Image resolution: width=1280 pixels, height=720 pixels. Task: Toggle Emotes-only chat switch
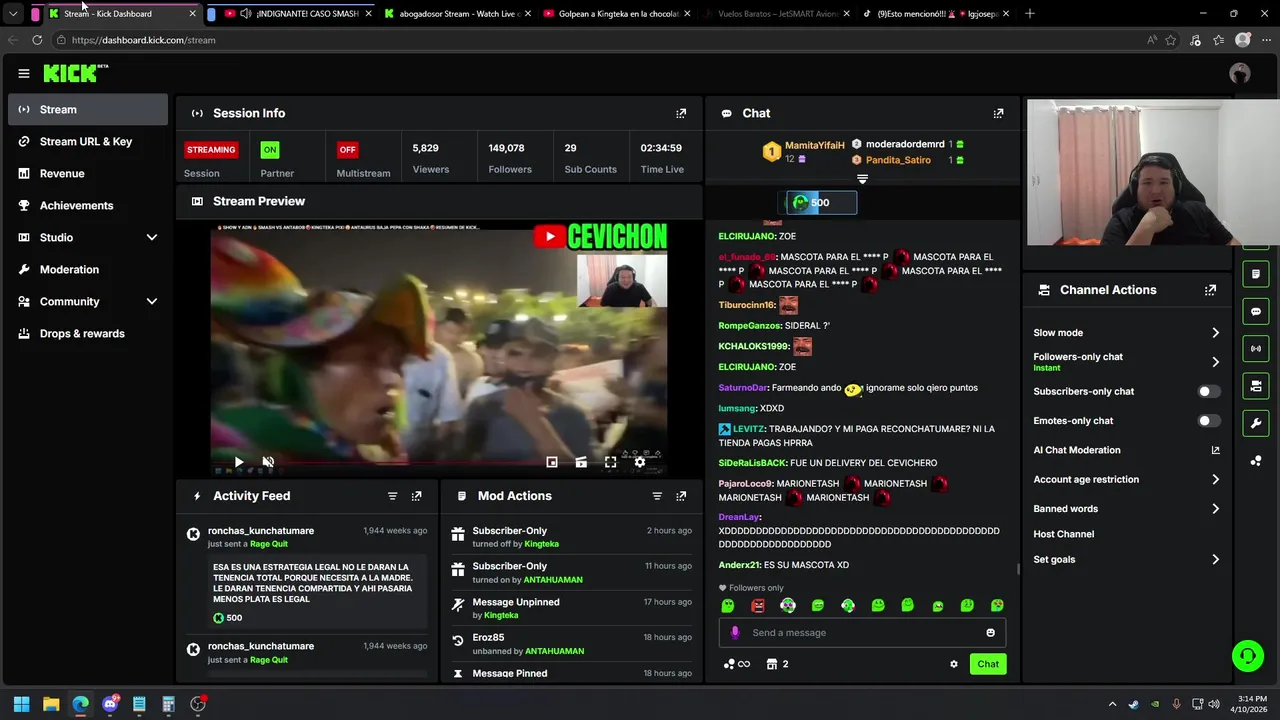pos(1208,421)
